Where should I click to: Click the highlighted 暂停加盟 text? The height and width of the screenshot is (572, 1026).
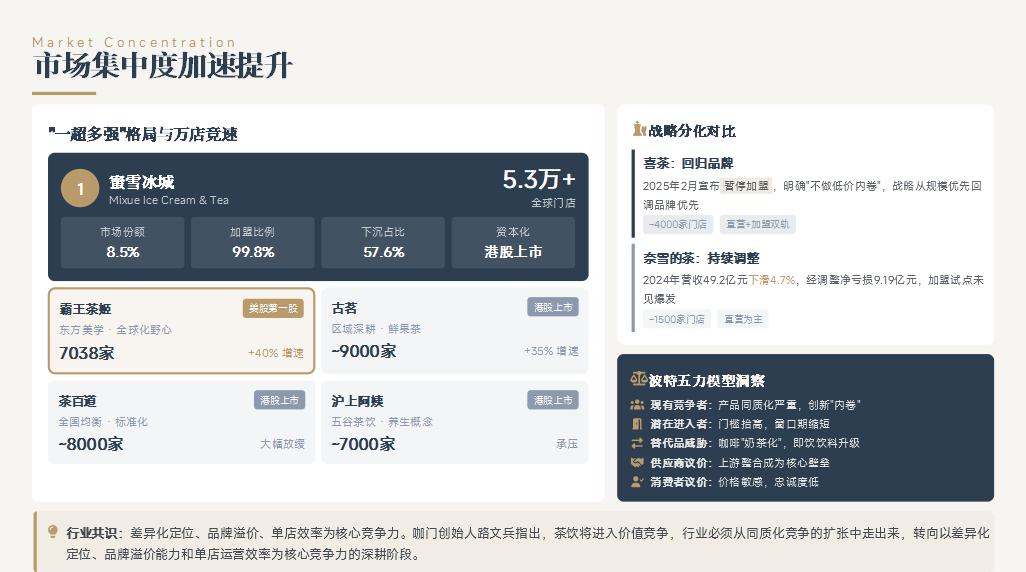(x=746, y=186)
